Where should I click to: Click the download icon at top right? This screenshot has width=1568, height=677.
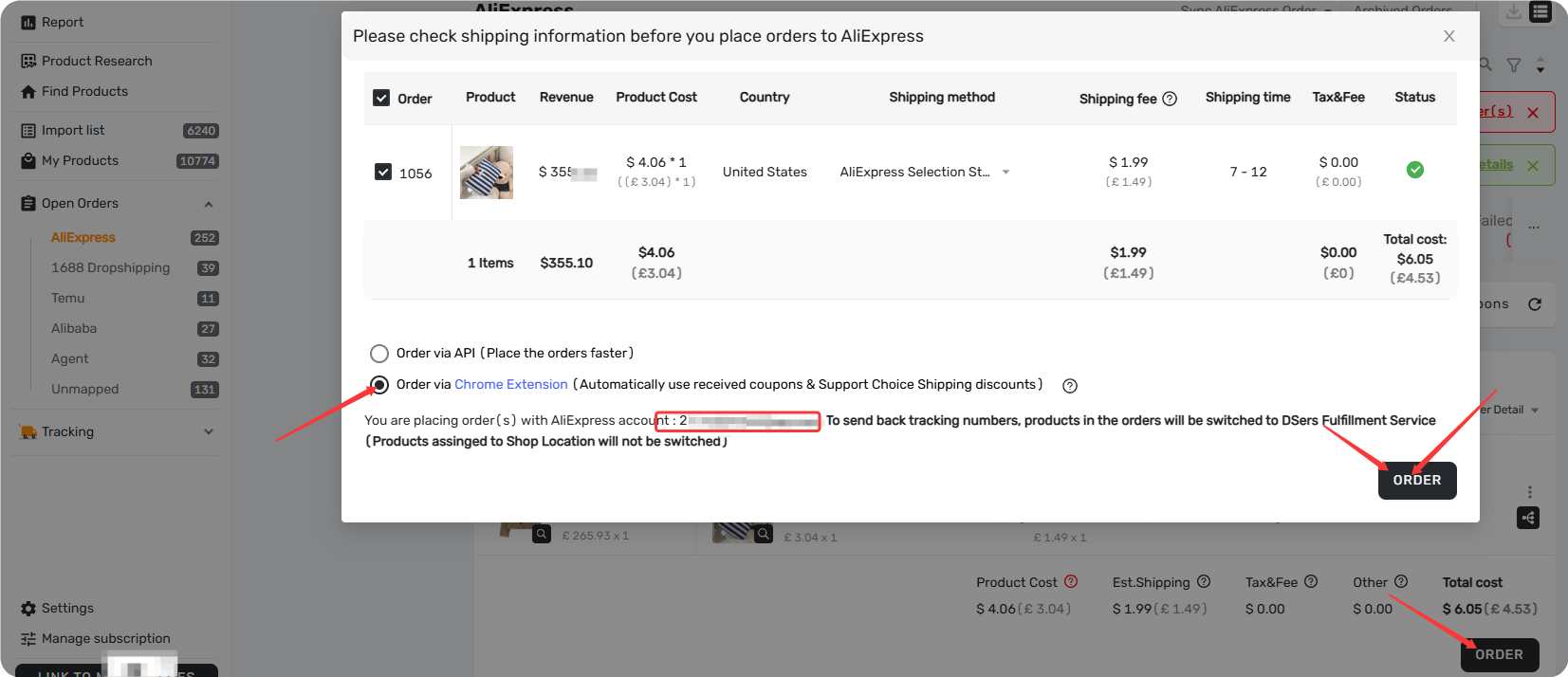(x=1514, y=11)
